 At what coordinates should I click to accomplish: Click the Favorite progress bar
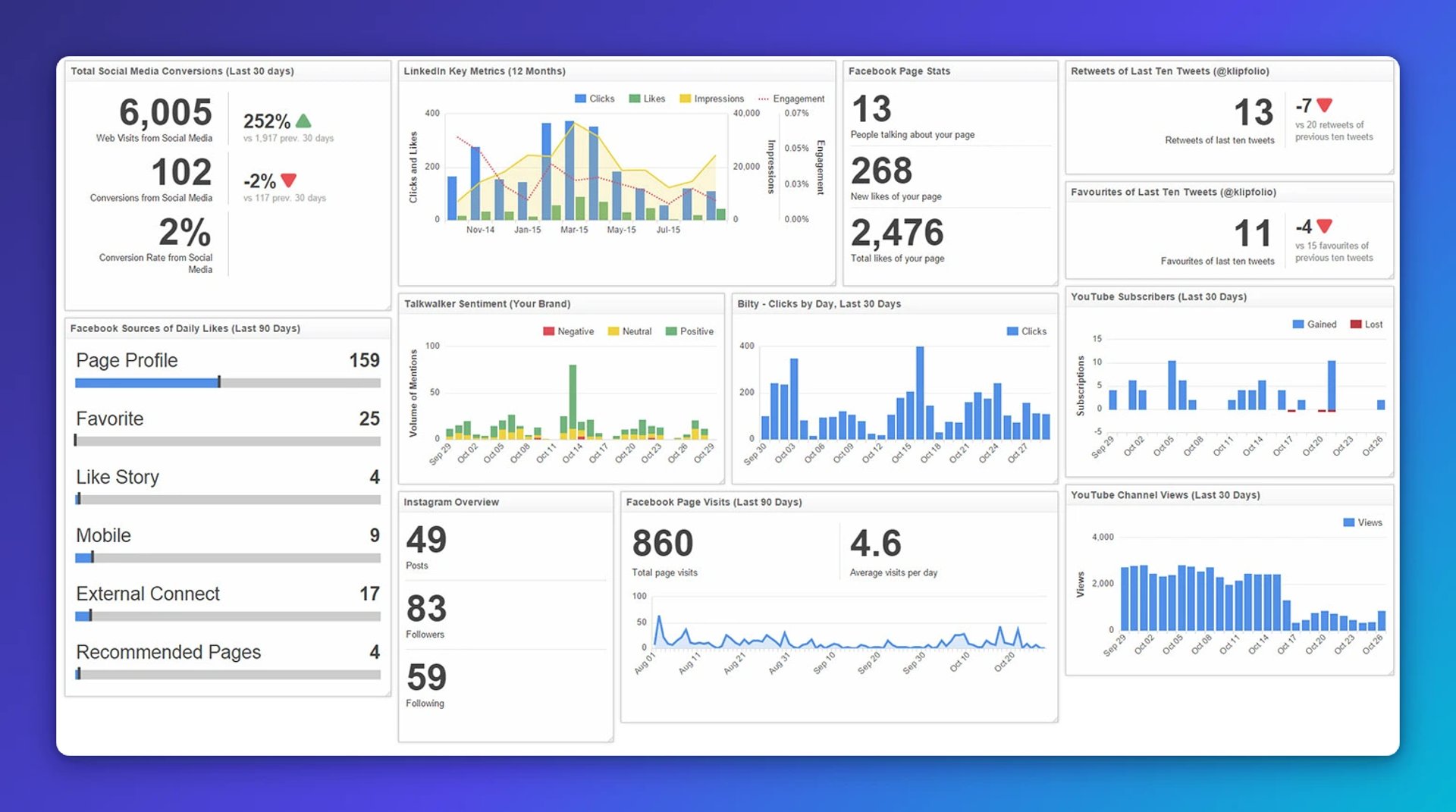coord(227,440)
